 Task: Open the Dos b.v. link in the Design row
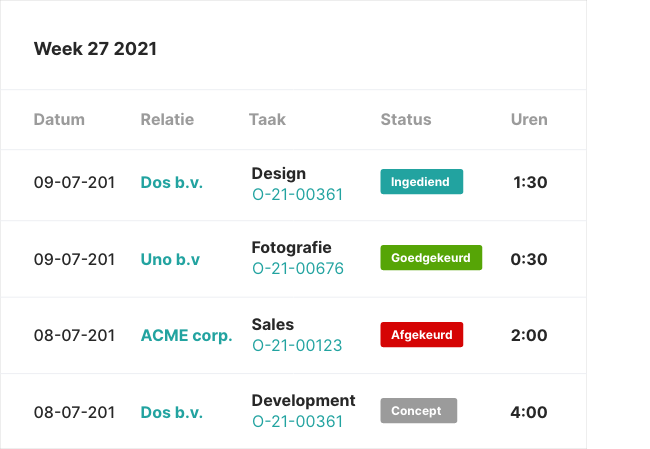[x=171, y=183]
